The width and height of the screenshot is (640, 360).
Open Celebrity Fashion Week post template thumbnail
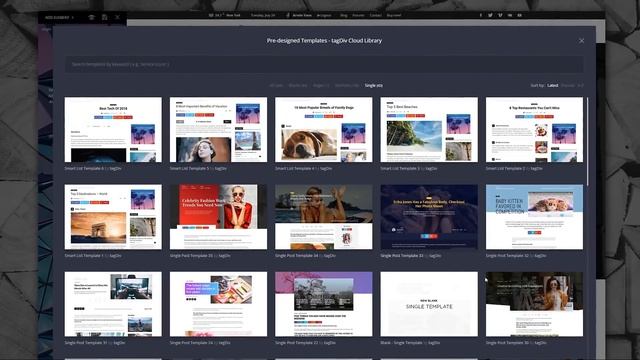tap(218, 217)
